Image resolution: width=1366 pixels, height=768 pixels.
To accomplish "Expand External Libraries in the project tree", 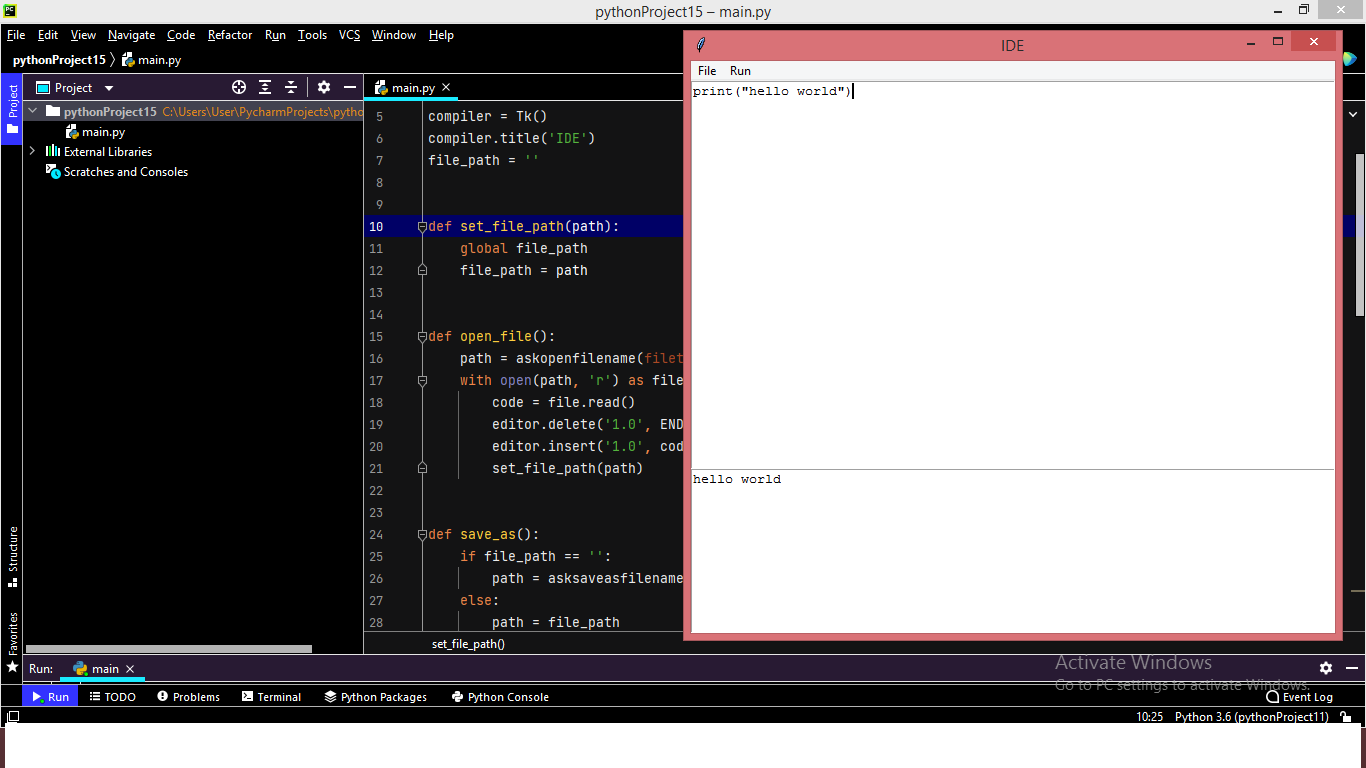I will 31,151.
